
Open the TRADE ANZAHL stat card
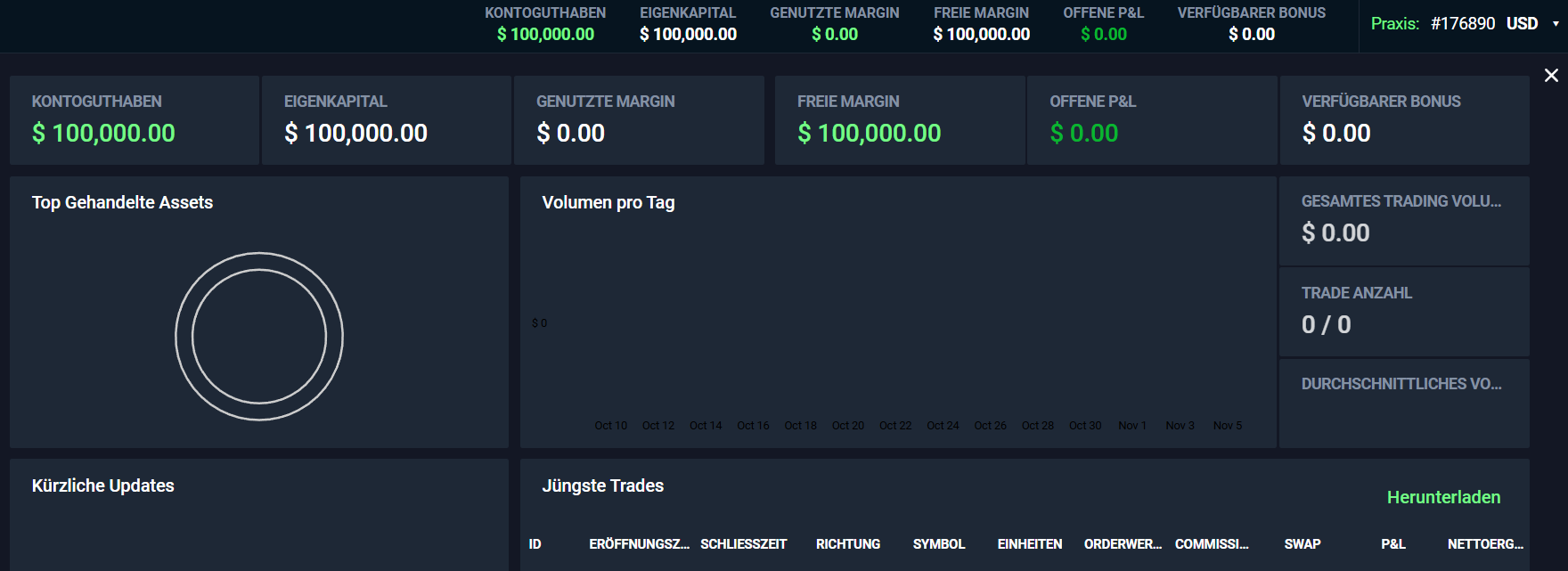tap(1404, 312)
